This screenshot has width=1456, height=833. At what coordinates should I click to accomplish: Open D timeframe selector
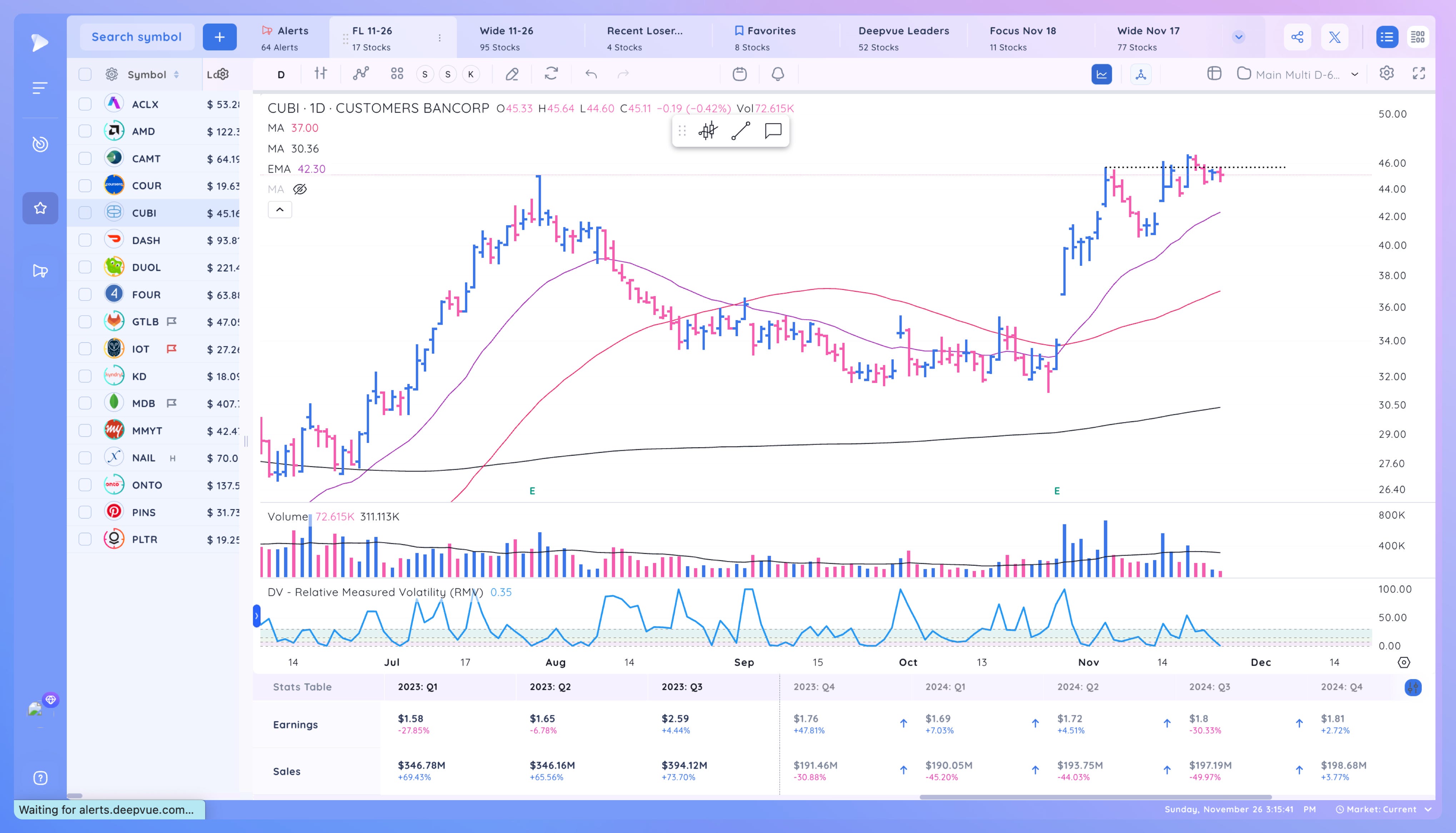[281, 74]
